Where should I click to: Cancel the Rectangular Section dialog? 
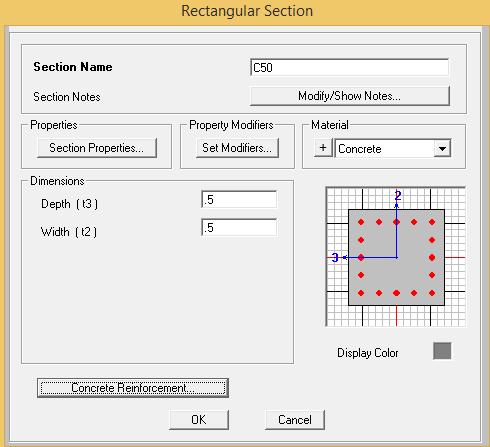(295, 420)
